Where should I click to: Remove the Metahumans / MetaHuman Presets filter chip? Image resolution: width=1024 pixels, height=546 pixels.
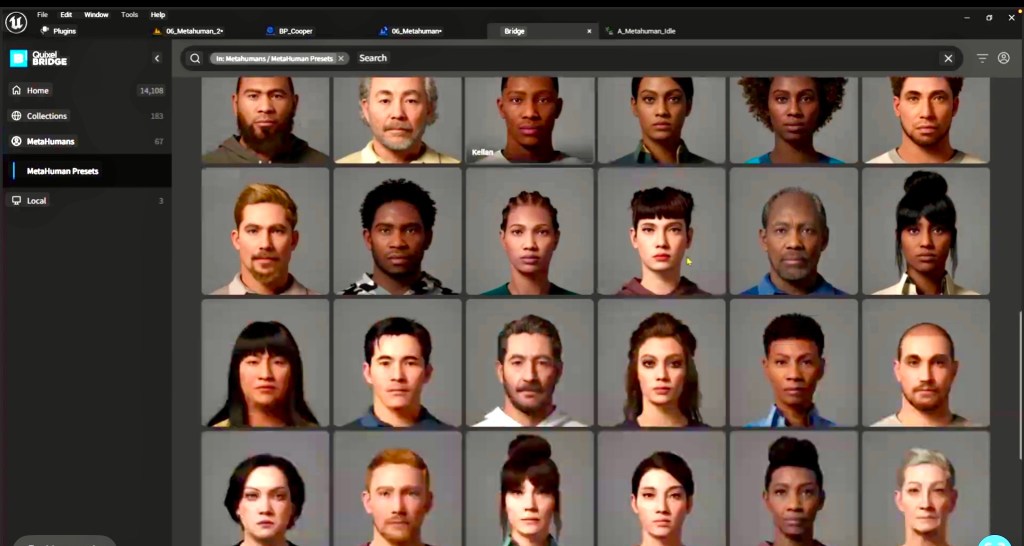[x=340, y=59]
